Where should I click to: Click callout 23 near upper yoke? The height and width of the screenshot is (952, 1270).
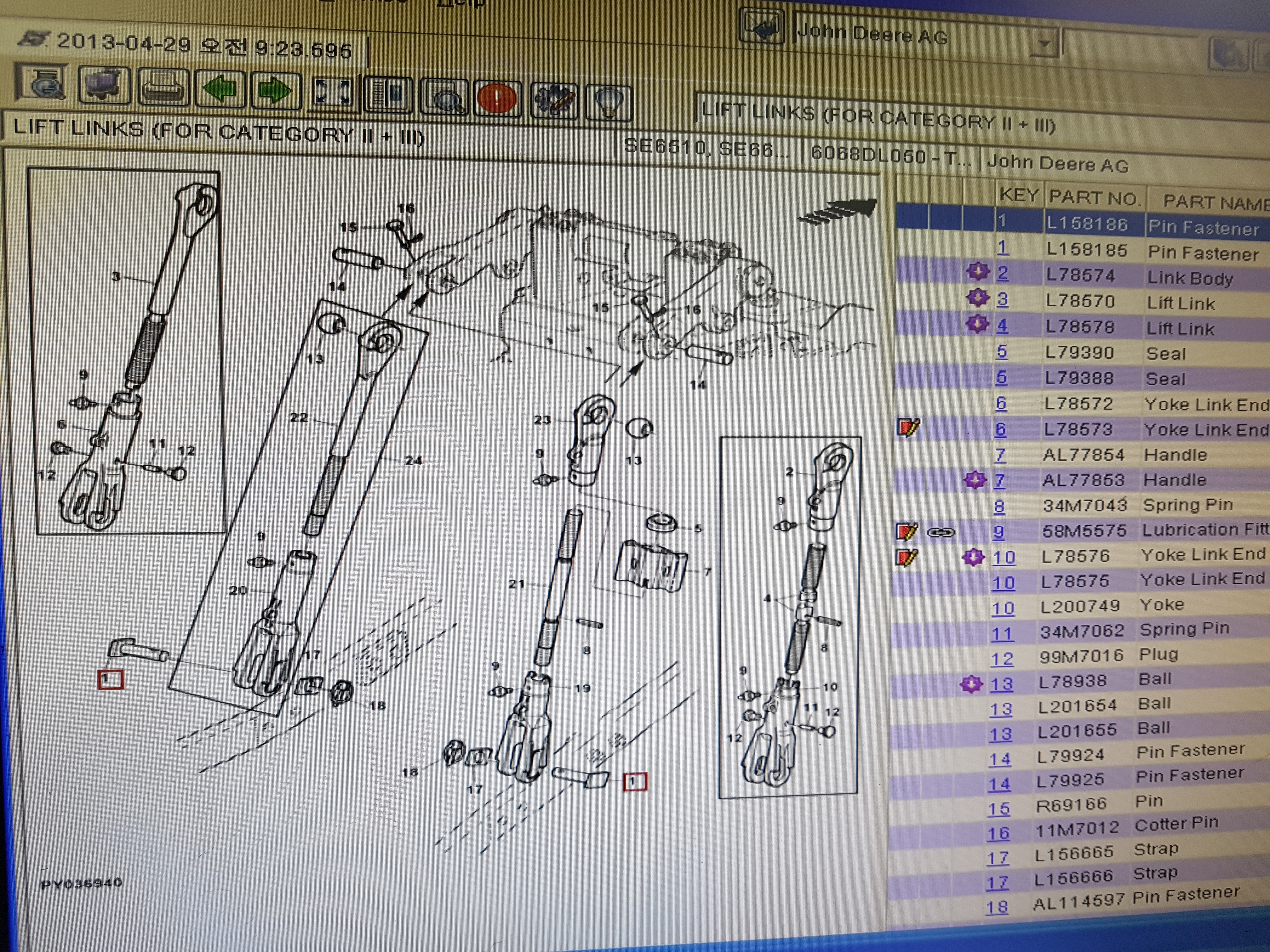(542, 420)
